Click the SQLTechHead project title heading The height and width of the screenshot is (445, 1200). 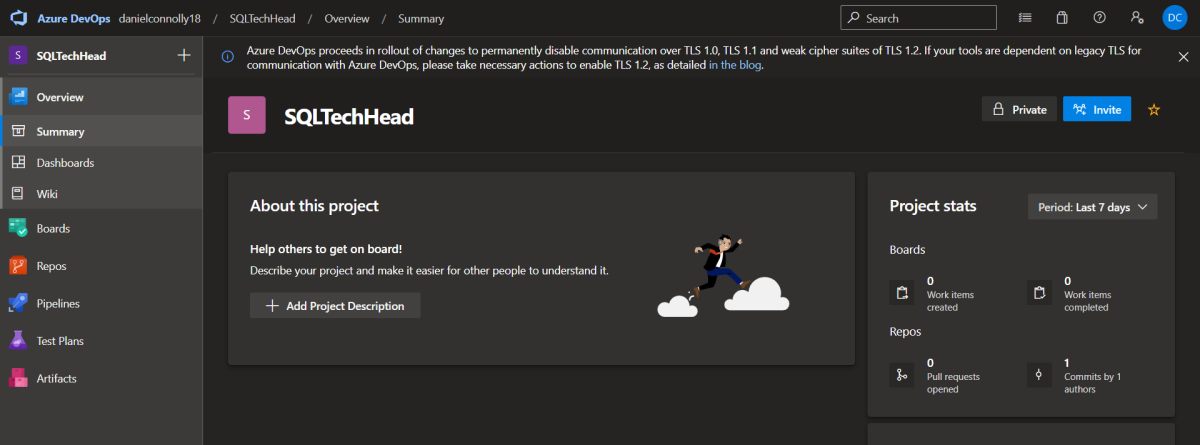349,116
